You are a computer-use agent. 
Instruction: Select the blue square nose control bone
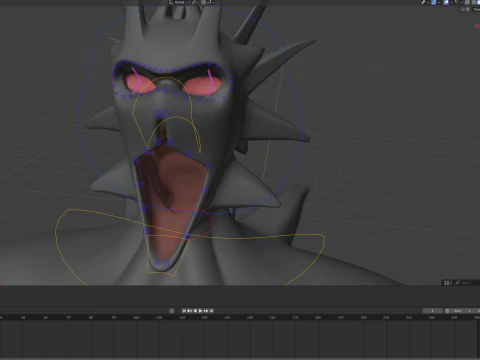pos(162,114)
